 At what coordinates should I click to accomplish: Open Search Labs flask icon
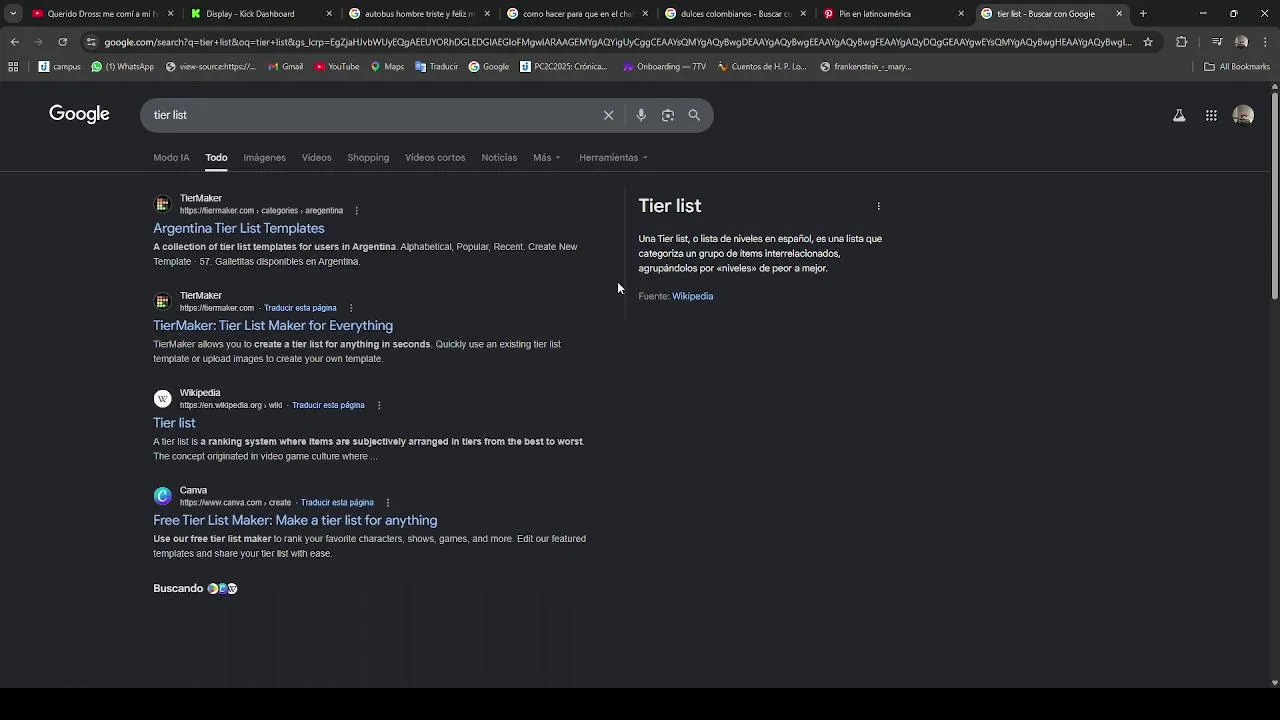[x=1179, y=115]
